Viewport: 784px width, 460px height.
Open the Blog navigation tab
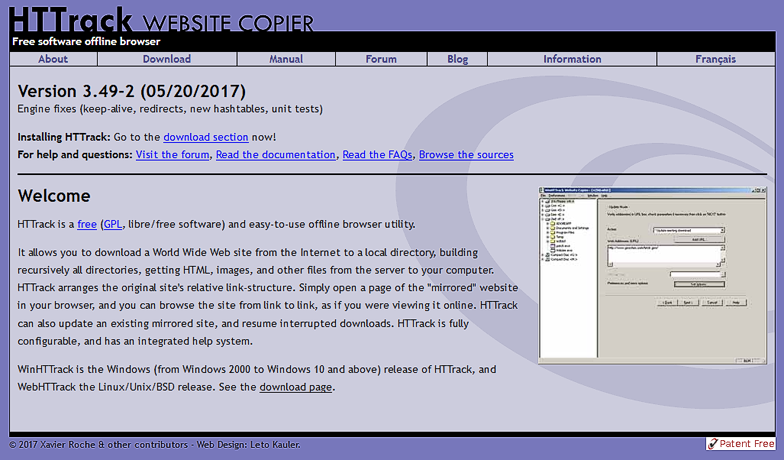click(x=458, y=59)
